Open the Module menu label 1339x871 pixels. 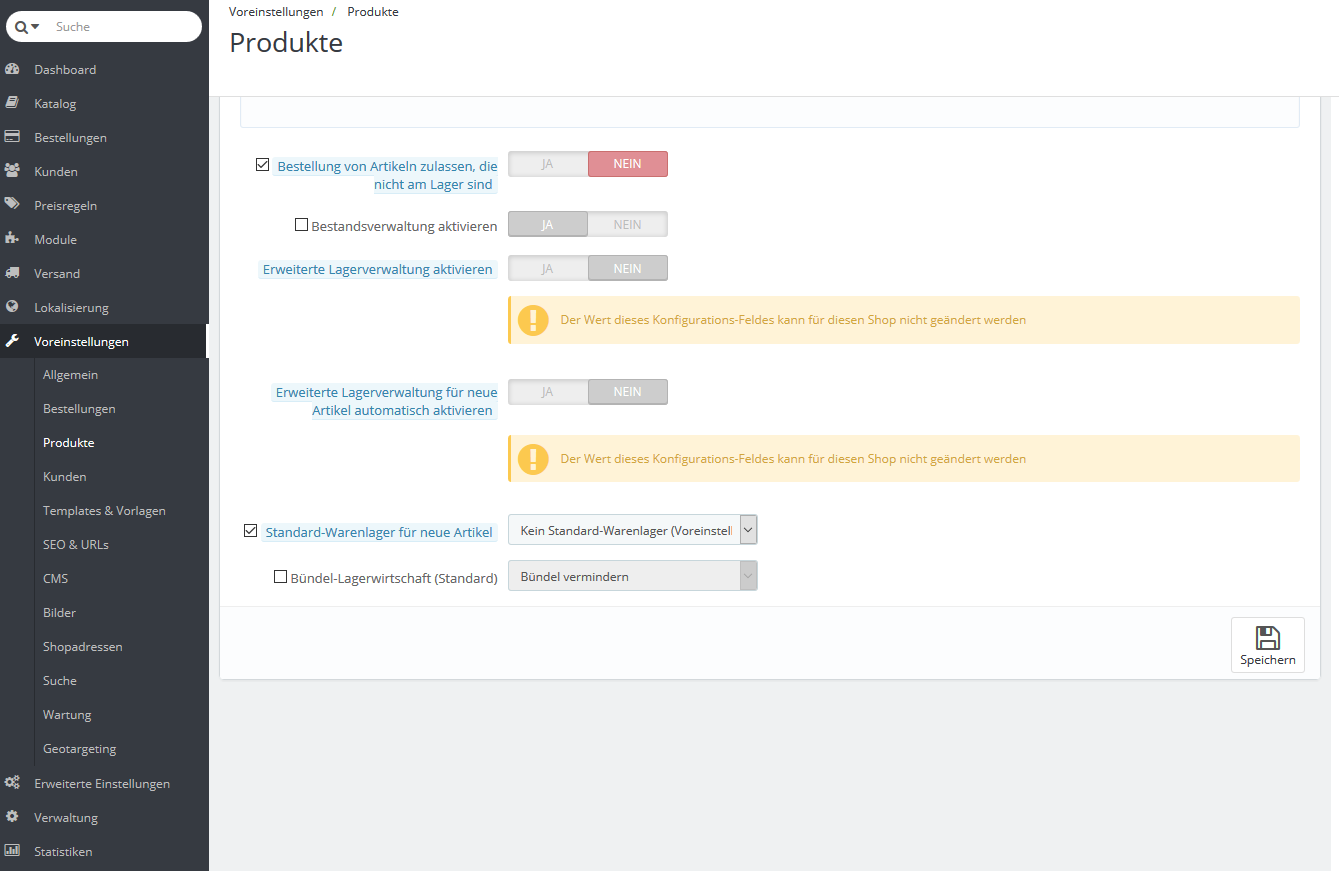[55, 240]
